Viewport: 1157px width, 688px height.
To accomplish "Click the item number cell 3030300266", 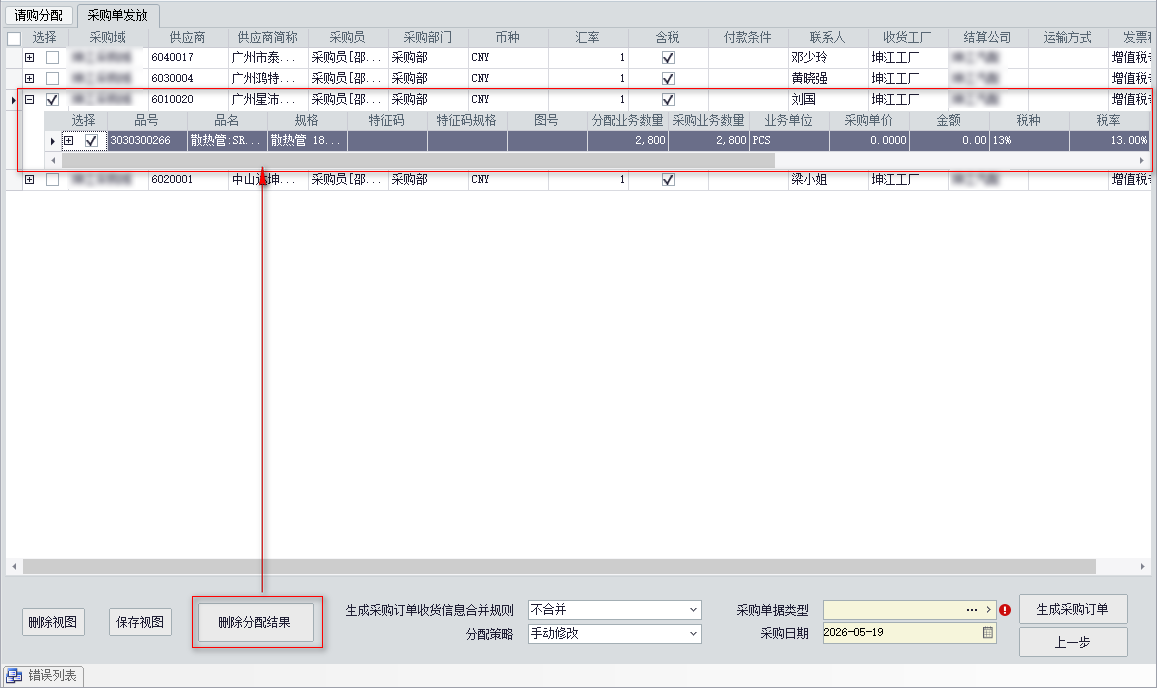I will 147,140.
